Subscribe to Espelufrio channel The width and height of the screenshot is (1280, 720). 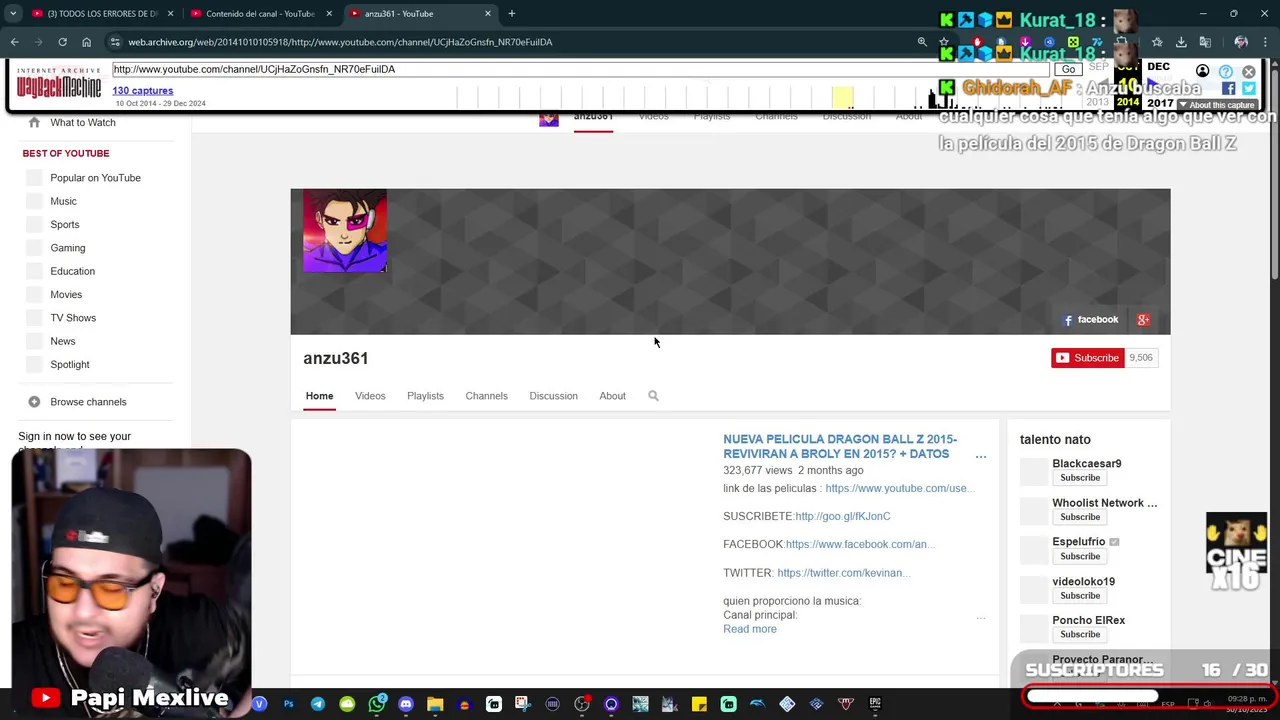pyautogui.click(x=1080, y=556)
